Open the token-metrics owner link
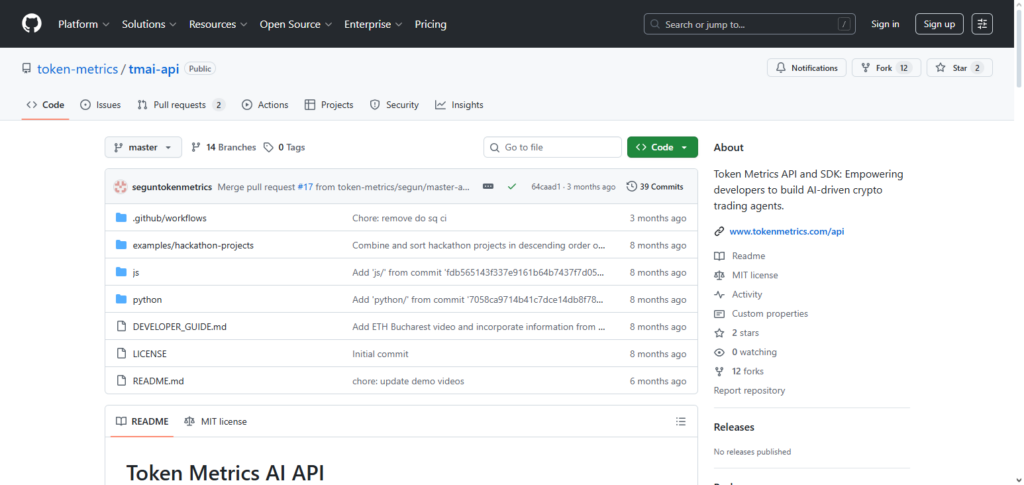Viewport: 1024px width, 485px height. 78,69
